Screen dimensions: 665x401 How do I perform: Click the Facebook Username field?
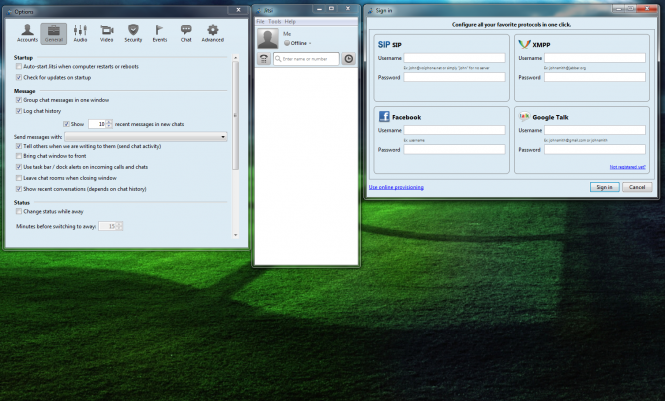(454, 130)
